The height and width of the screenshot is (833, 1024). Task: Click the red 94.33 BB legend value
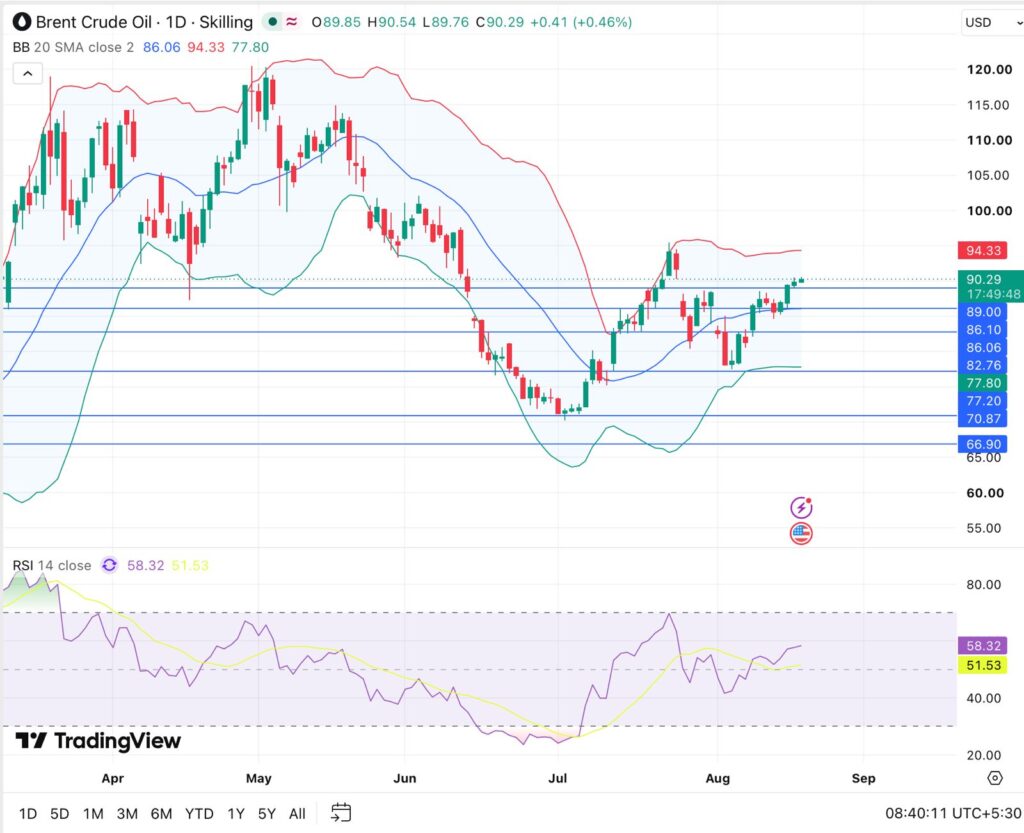206,48
